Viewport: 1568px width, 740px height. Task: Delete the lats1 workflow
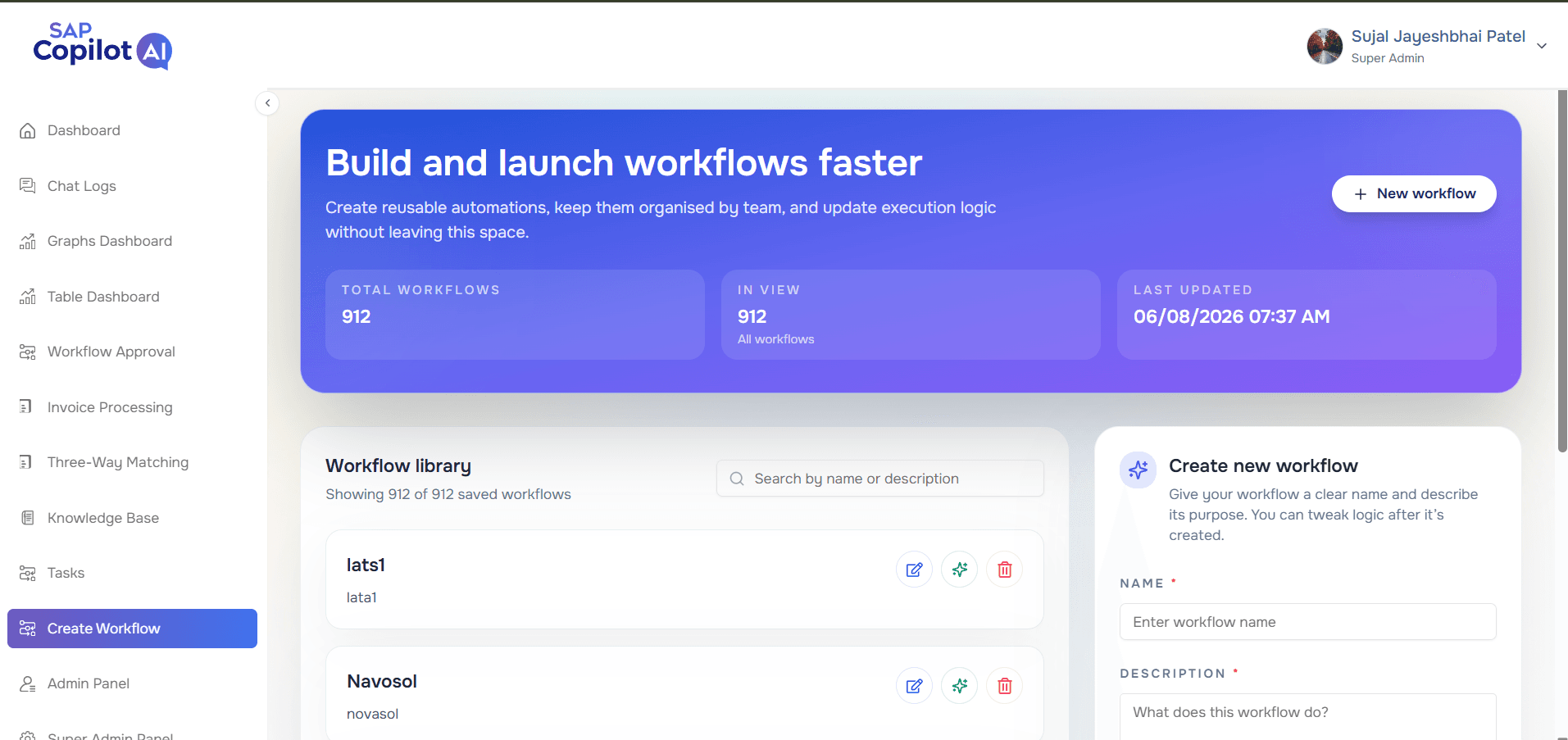point(1005,570)
